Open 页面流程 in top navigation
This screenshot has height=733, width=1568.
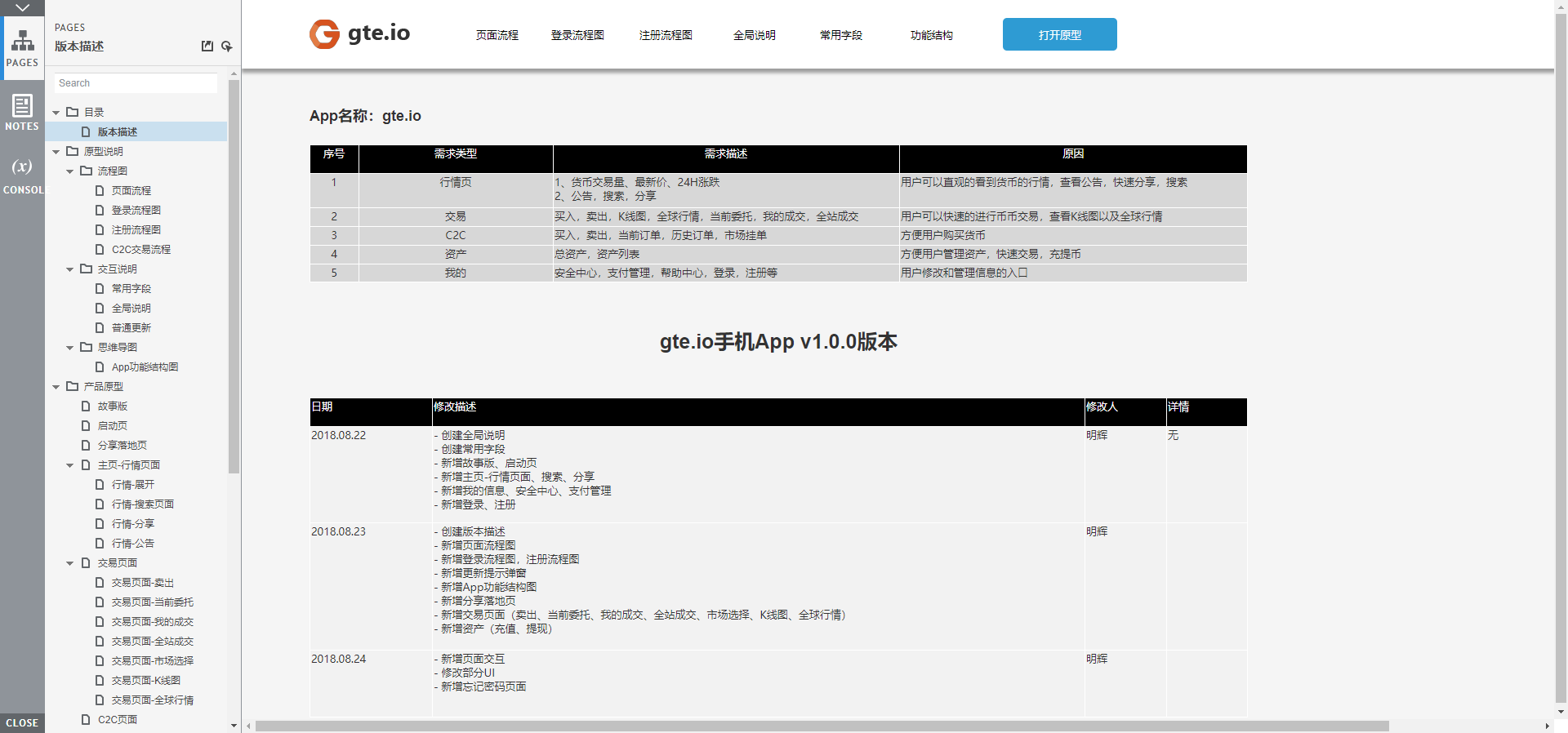coord(497,35)
